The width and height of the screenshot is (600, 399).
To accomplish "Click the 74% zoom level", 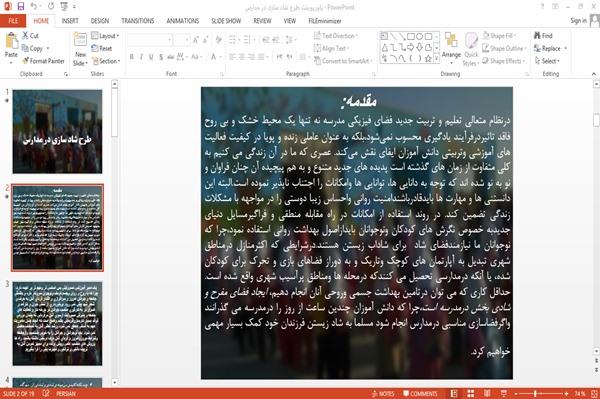I will pyautogui.click(x=580, y=394).
